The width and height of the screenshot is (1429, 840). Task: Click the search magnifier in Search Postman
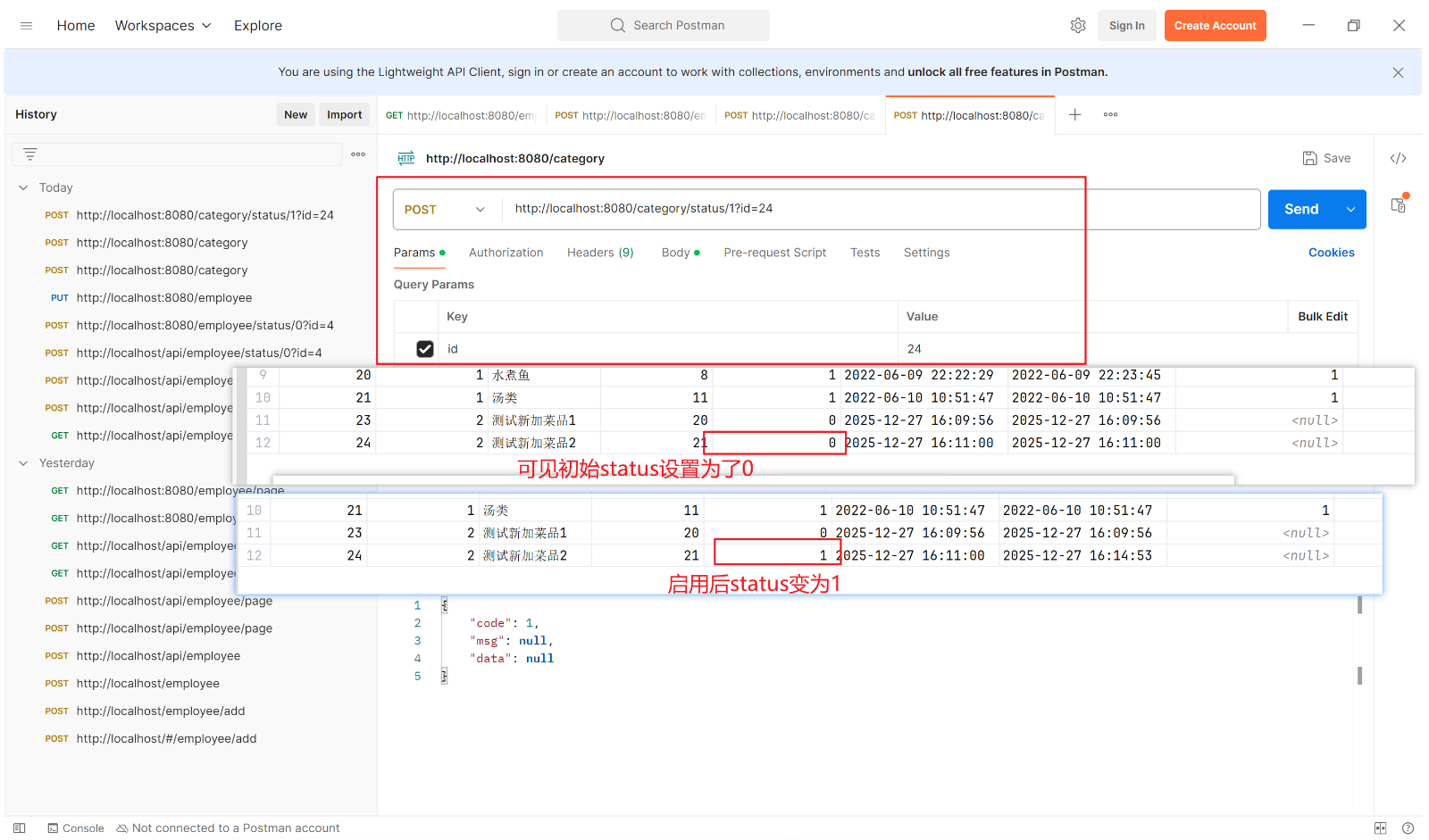pos(618,25)
